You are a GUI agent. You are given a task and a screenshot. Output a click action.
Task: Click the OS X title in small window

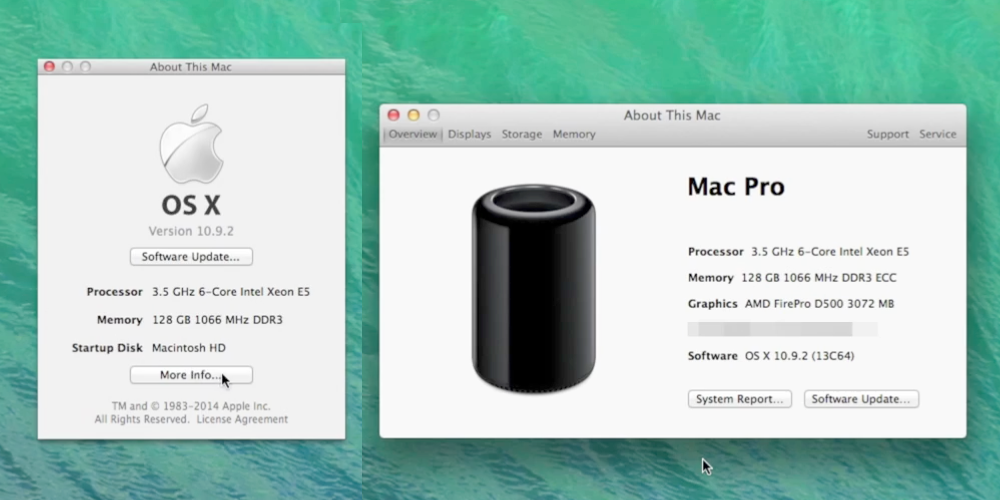pyautogui.click(x=191, y=205)
